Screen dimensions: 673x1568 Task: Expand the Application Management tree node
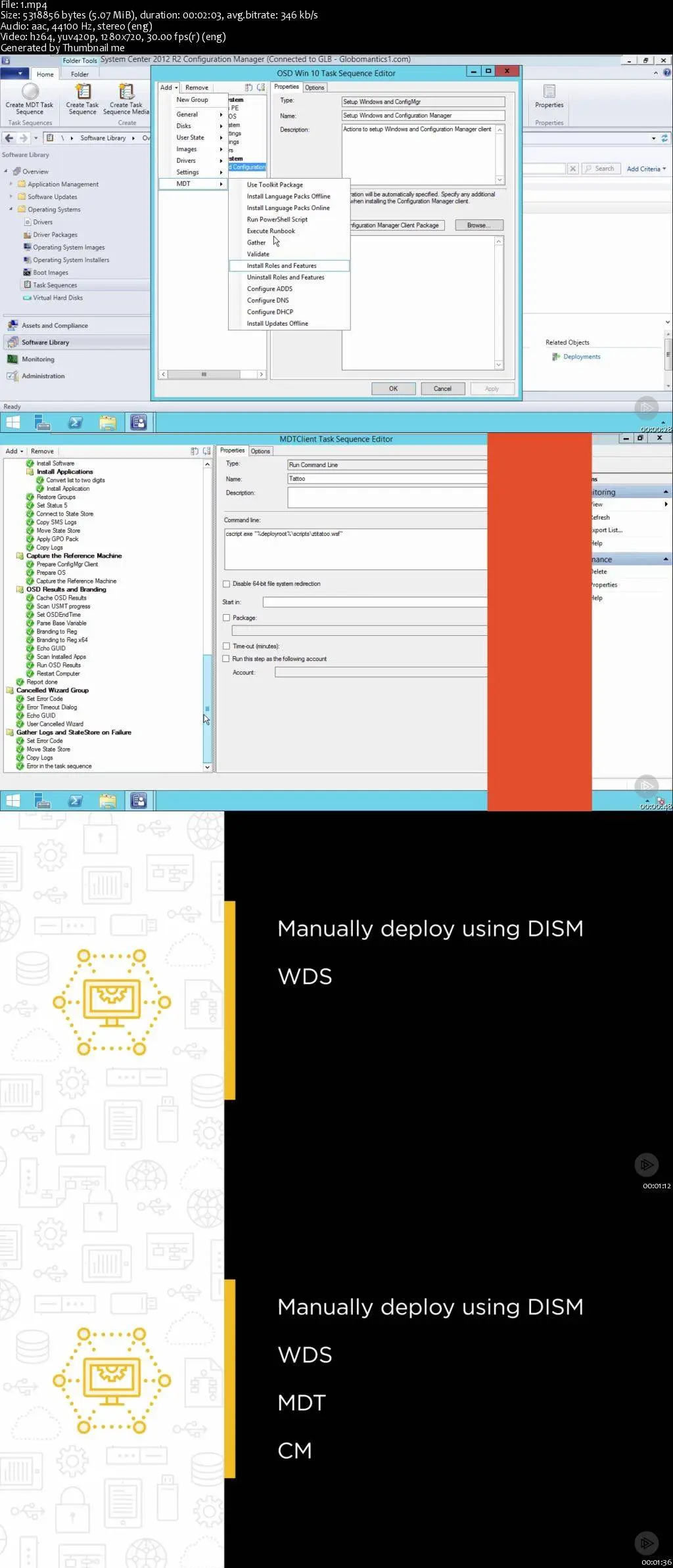[11, 185]
